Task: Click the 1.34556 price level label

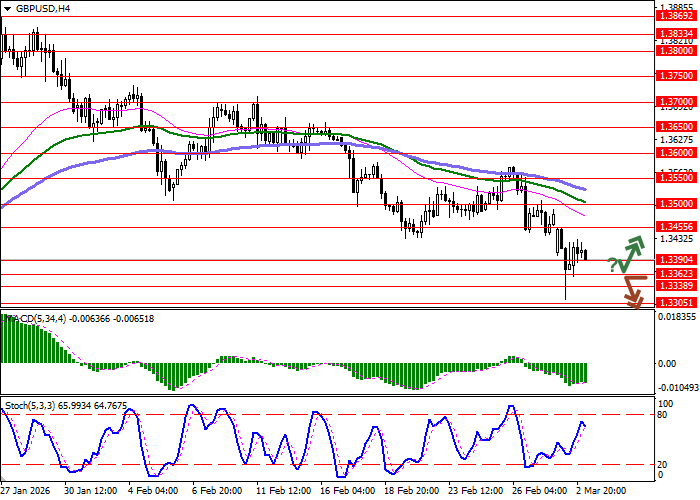Action: (675, 227)
